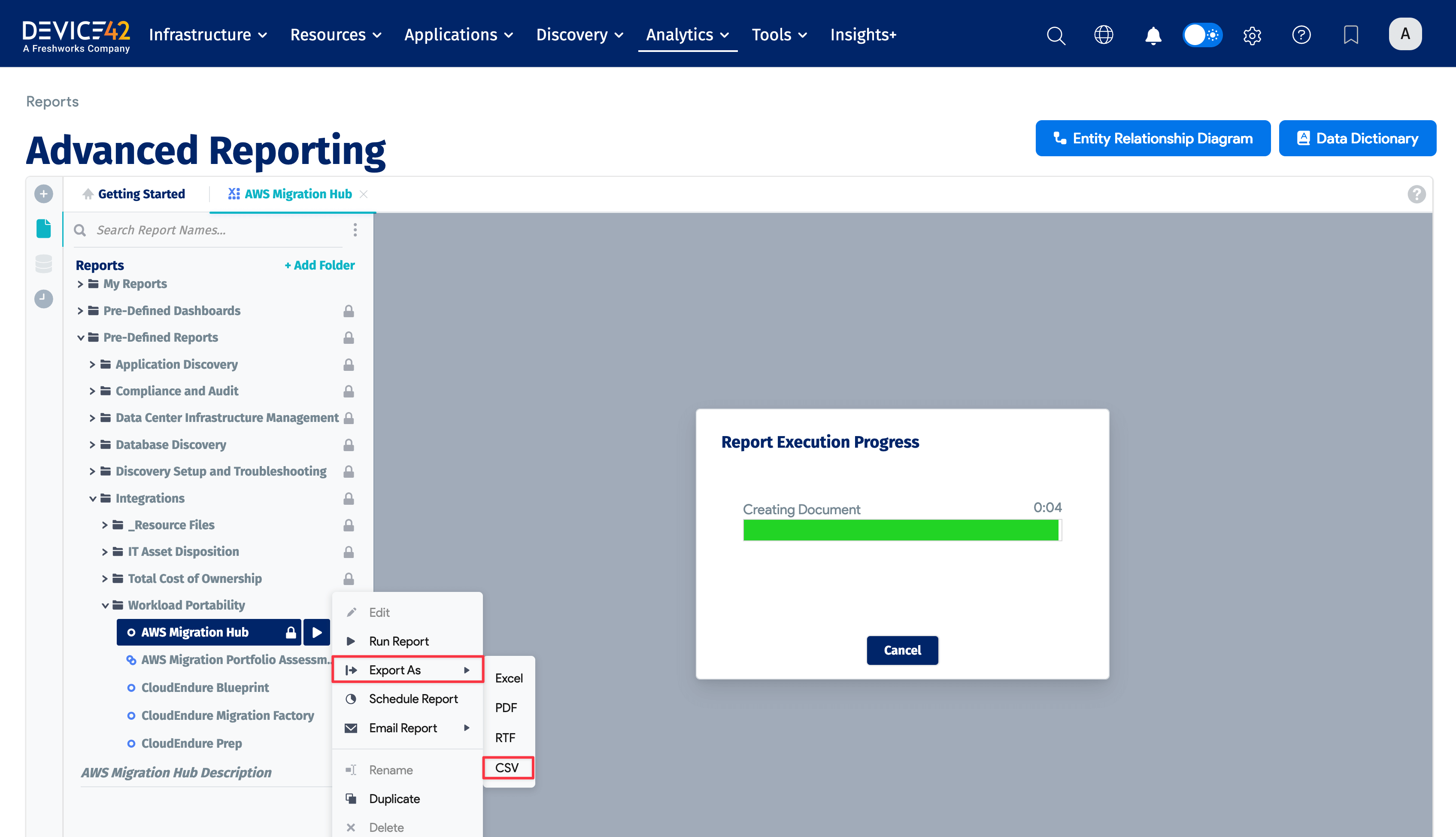This screenshot has height=837, width=1456.
Task: Open the settings gear icon
Action: [x=1252, y=35]
